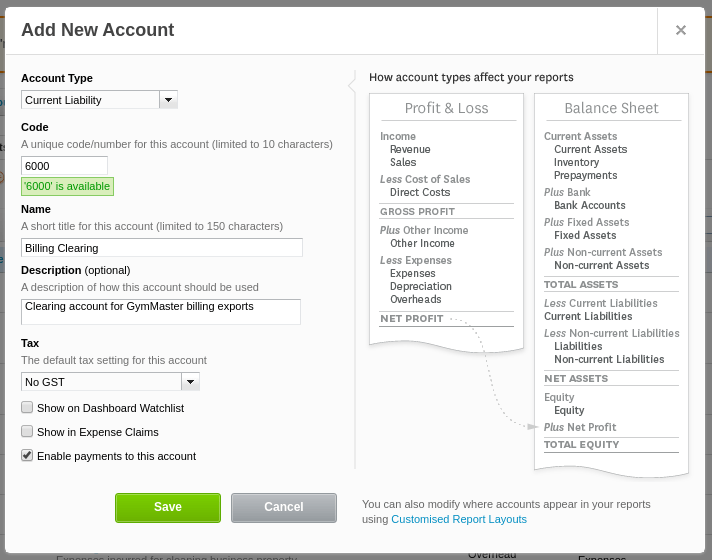Click the Code input field
The width and height of the screenshot is (712, 560).
(64, 166)
